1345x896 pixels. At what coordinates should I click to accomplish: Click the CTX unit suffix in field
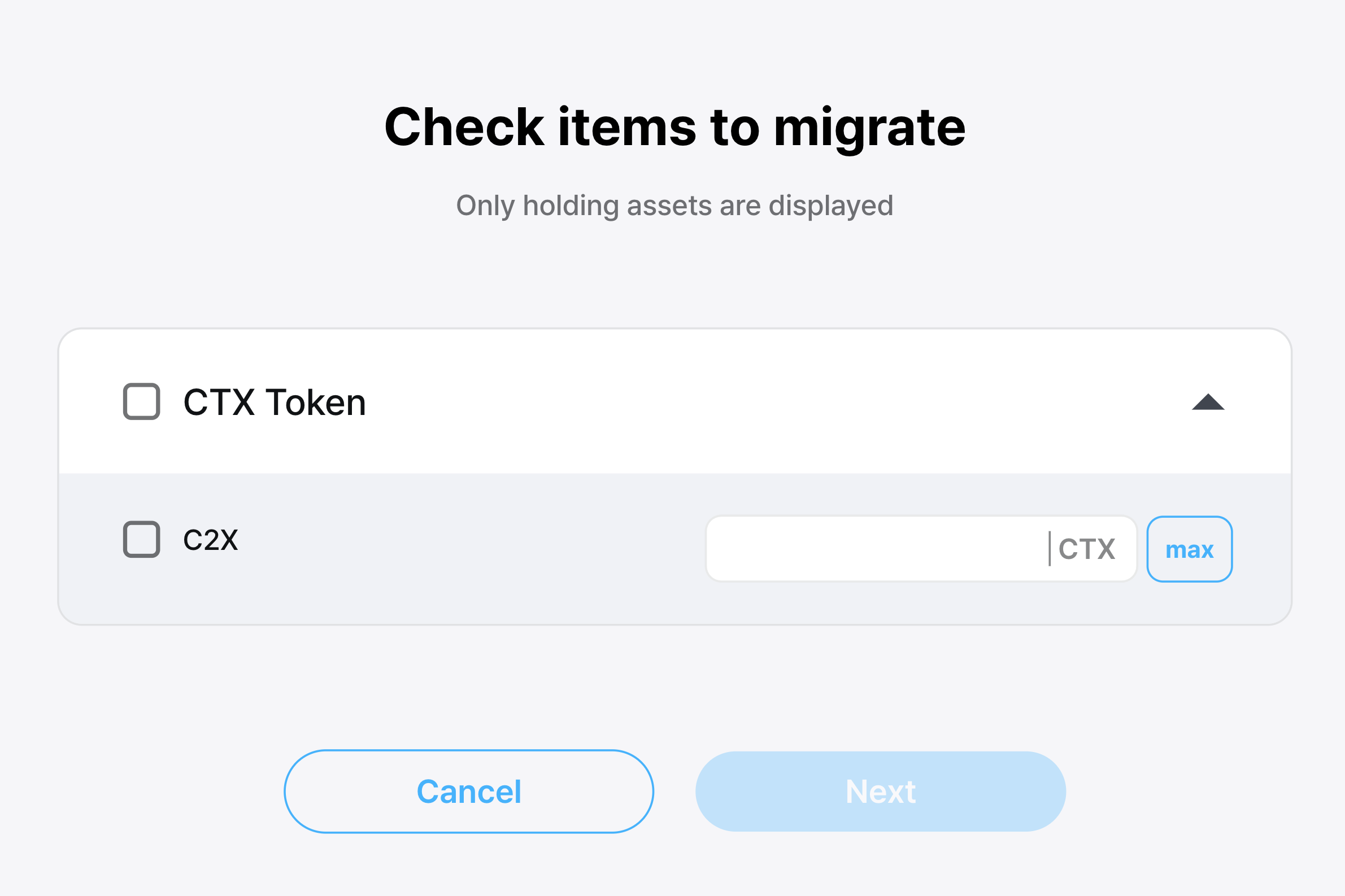1087,549
